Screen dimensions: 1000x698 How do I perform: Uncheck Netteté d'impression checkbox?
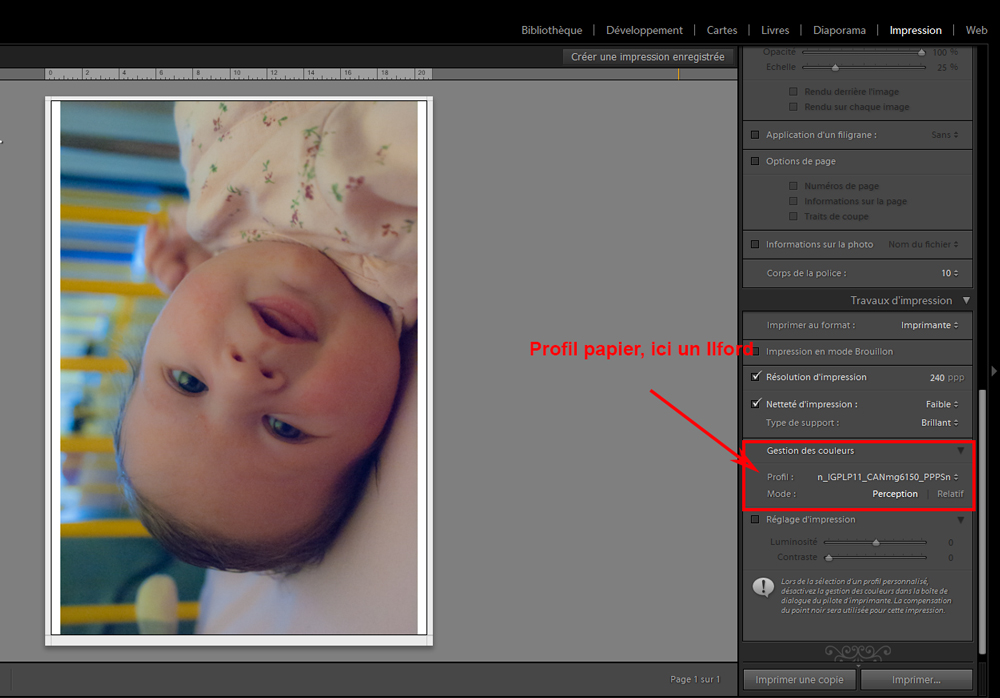pyautogui.click(x=756, y=403)
